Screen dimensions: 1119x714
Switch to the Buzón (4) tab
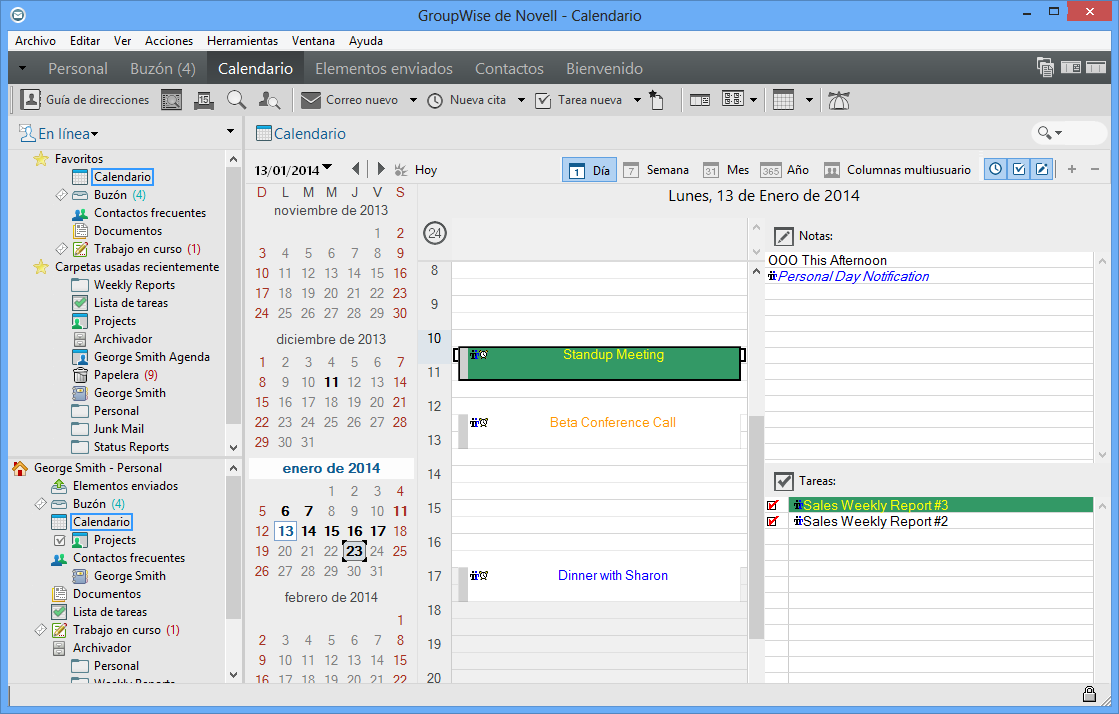point(163,69)
